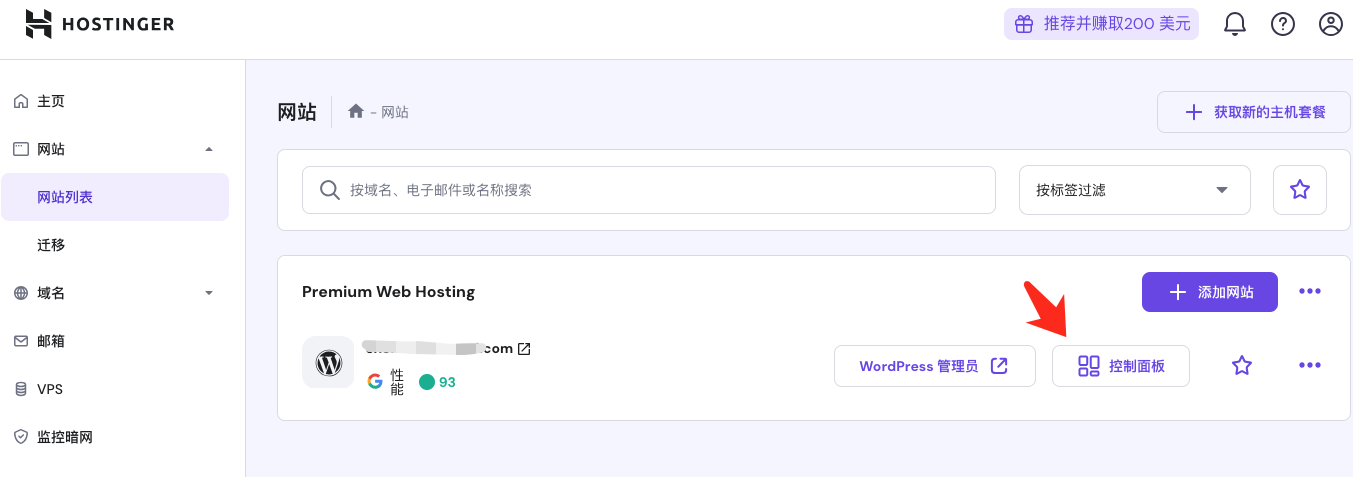Open the site's external link icon
This screenshot has width=1353, height=477.
524,349
